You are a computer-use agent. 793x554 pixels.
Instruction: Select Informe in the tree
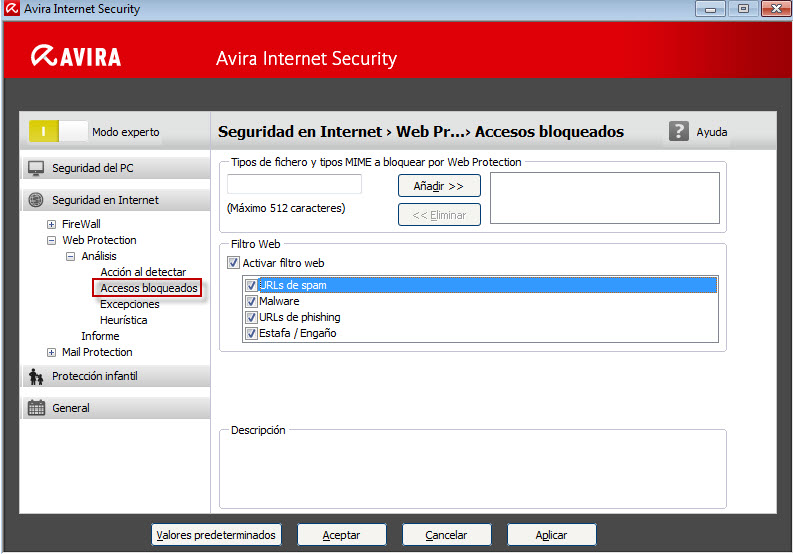(x=100, y=336)
